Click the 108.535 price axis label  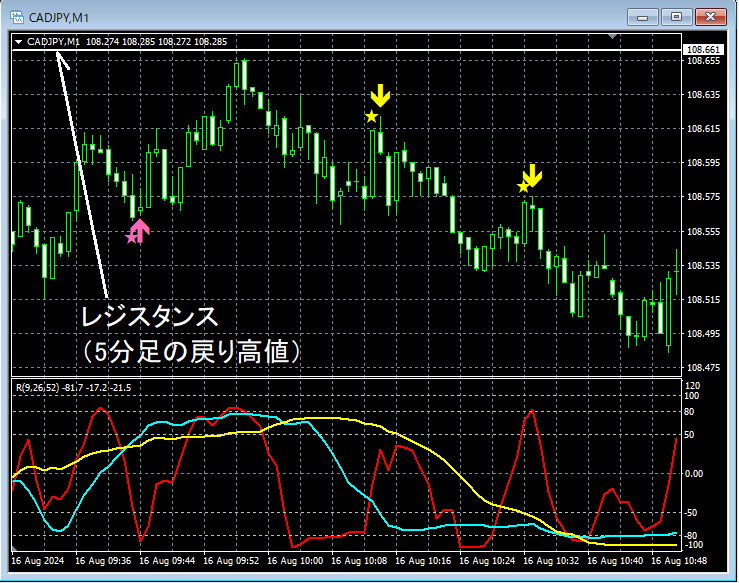[703, 265]
